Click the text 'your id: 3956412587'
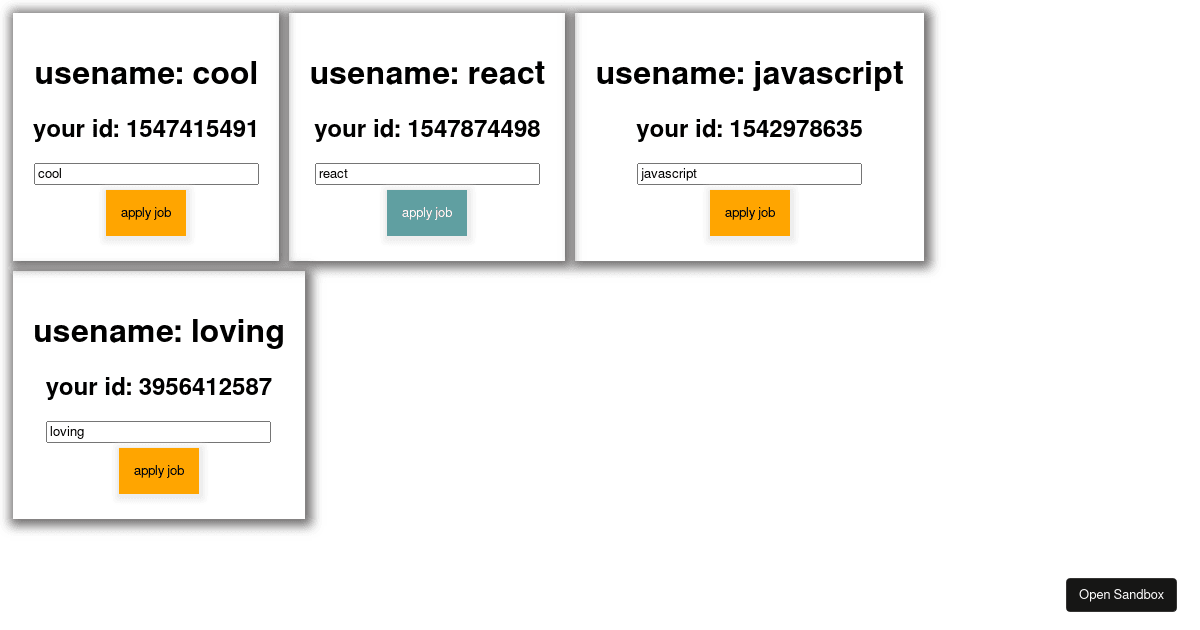Viewport: 1200px width, 630px height. pos(159,387)
